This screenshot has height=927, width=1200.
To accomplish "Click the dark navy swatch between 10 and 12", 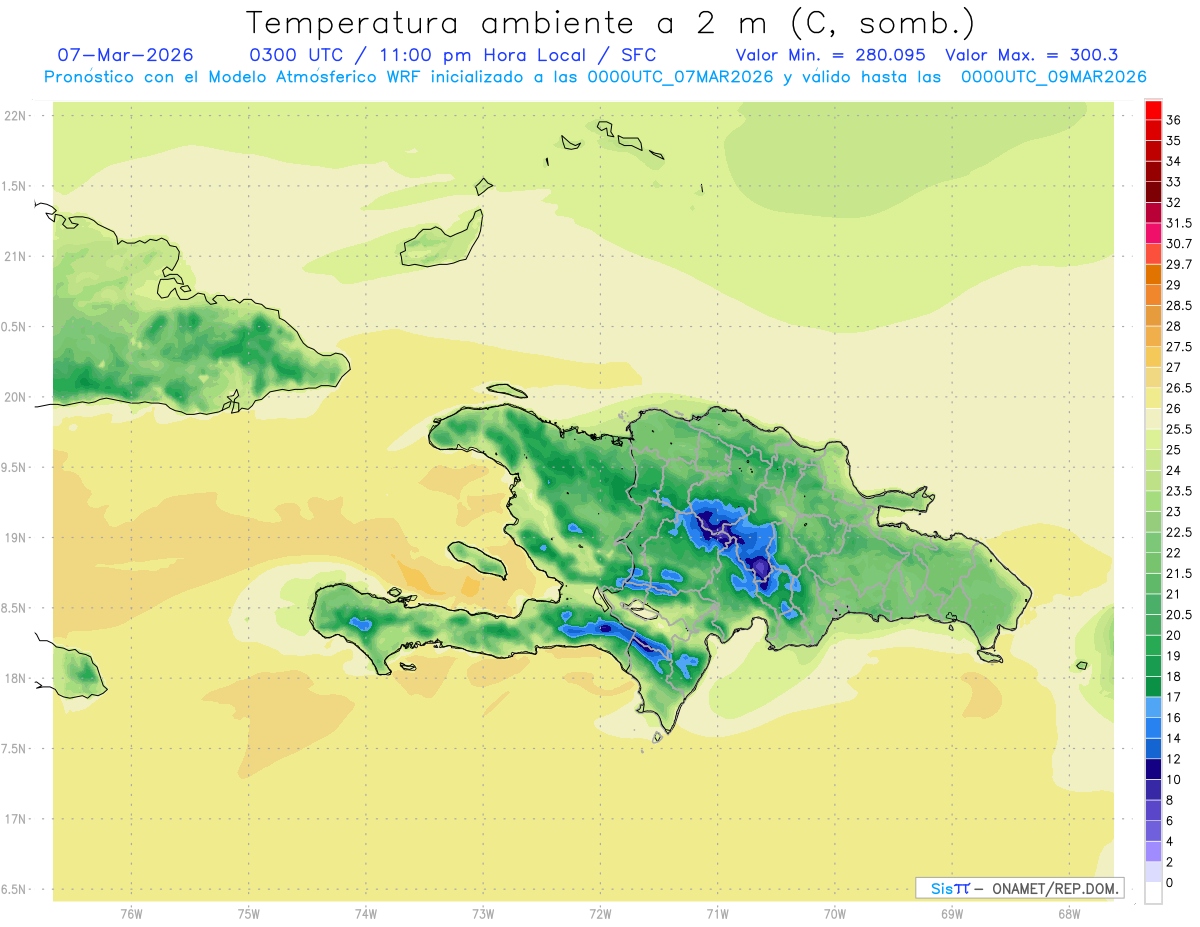I will [x=1153, y=769].
